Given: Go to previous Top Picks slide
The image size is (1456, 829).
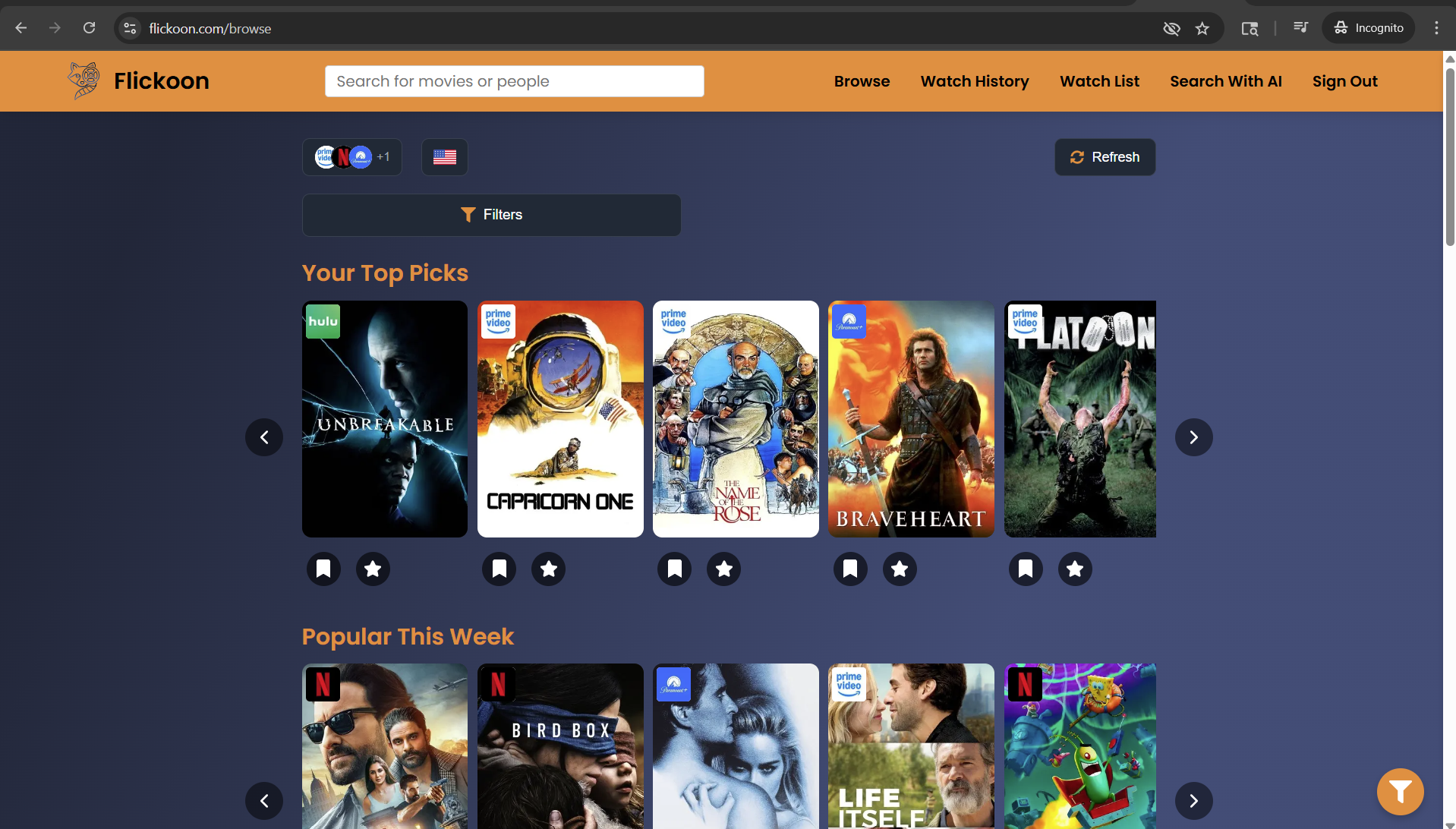Looking at the screenshot, I should (x=264, y=437).
